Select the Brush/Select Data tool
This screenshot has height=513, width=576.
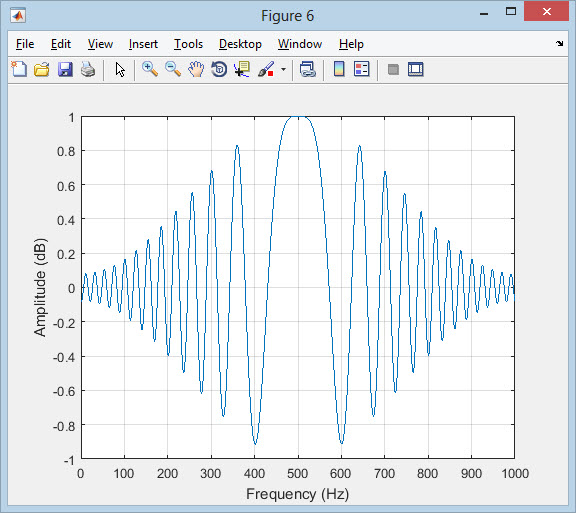(x=266, y=69)
